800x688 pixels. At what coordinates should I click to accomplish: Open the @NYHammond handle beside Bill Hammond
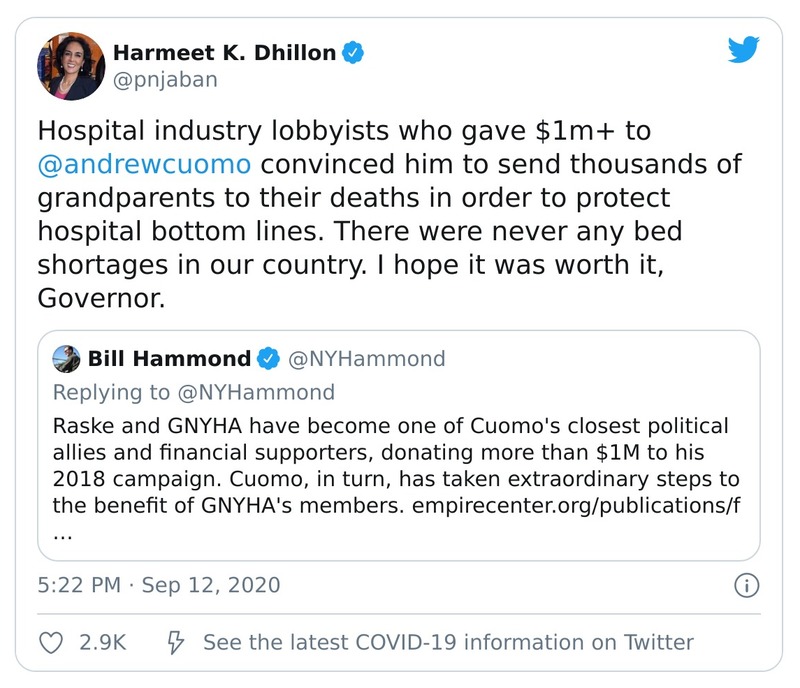[367, 358]
